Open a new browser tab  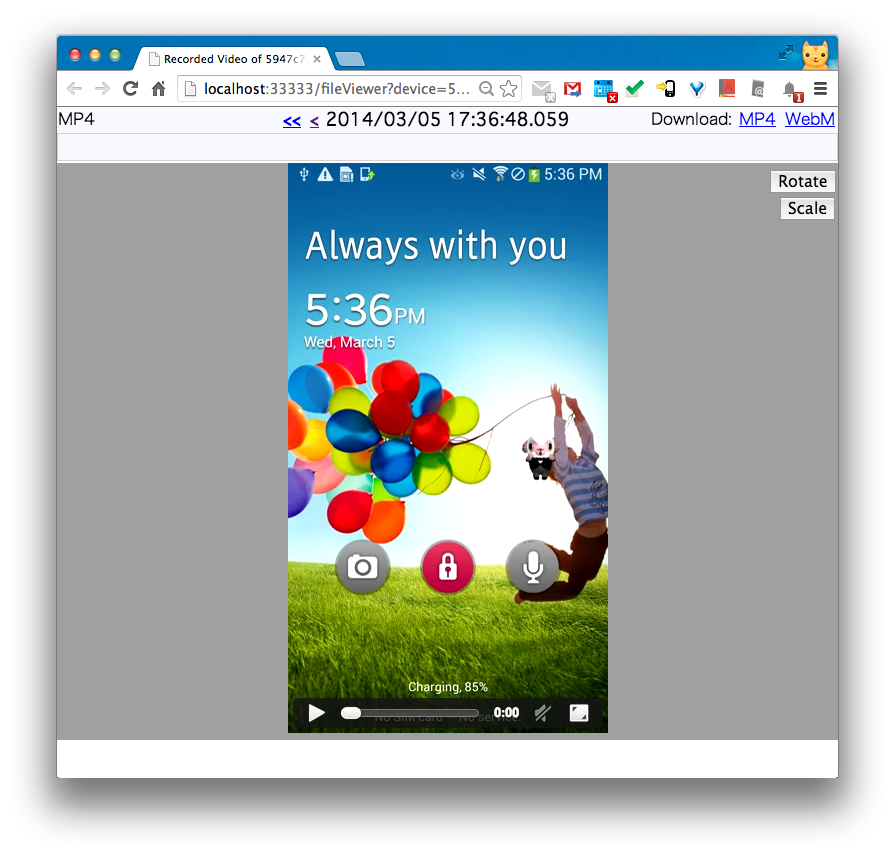coord(349,59)
